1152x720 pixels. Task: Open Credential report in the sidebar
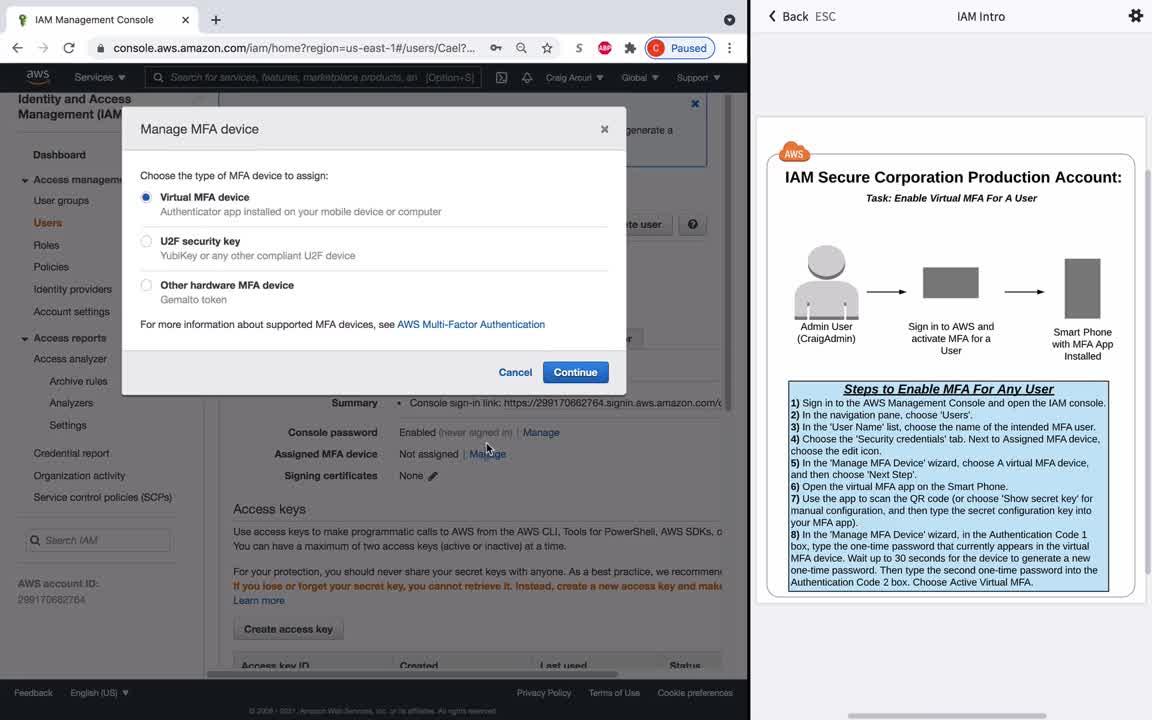pyautogui.click(x=71, y=453)
